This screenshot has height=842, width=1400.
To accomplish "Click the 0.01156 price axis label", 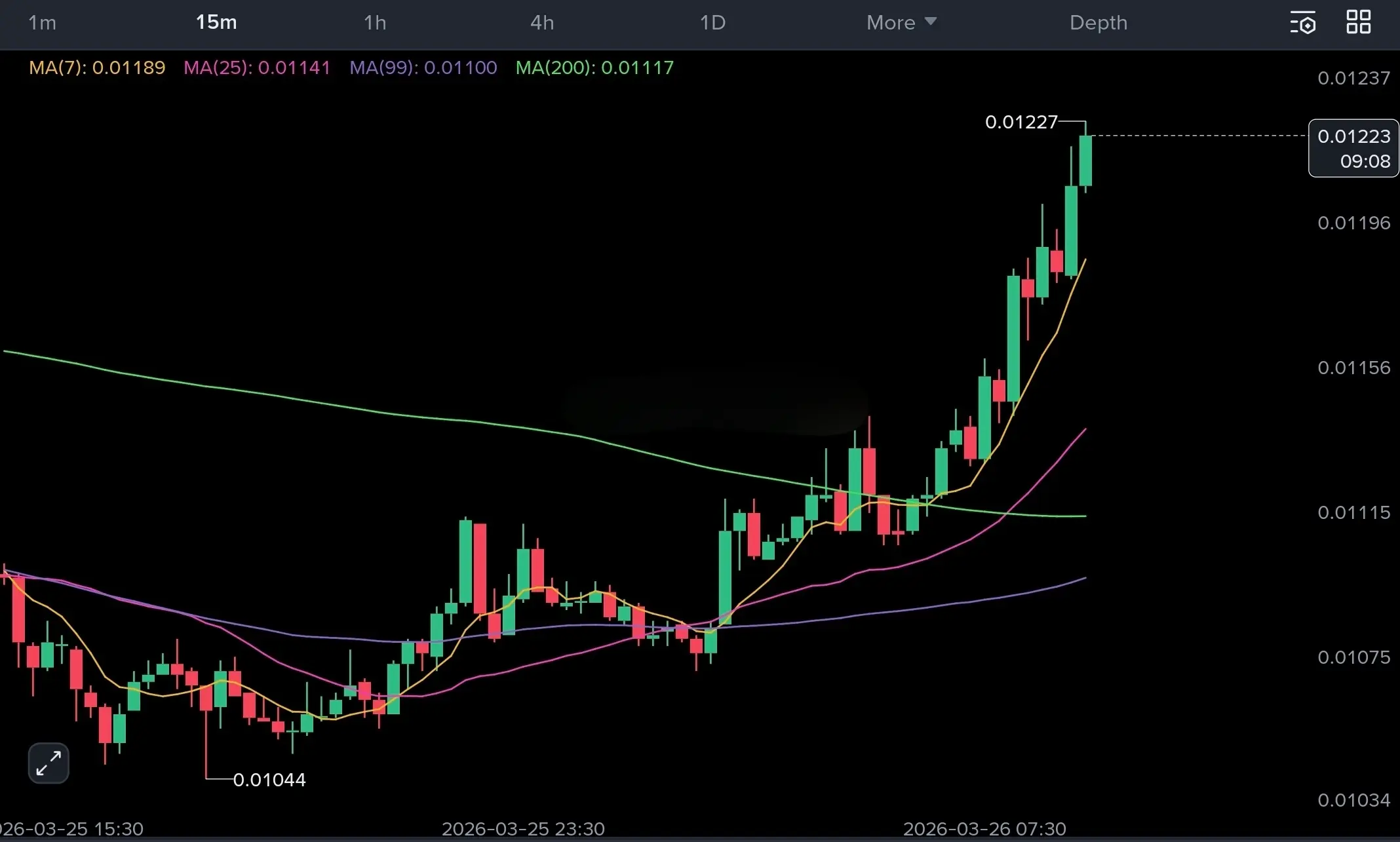I will (x=1353, y=368).
